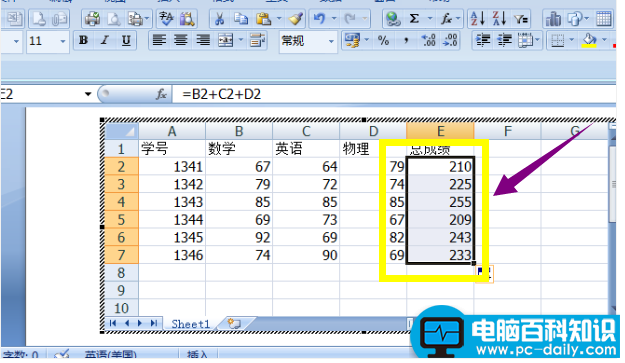This screenshot has width=625, height=363.
Task: Select column A header
Action: click(172, 131)
